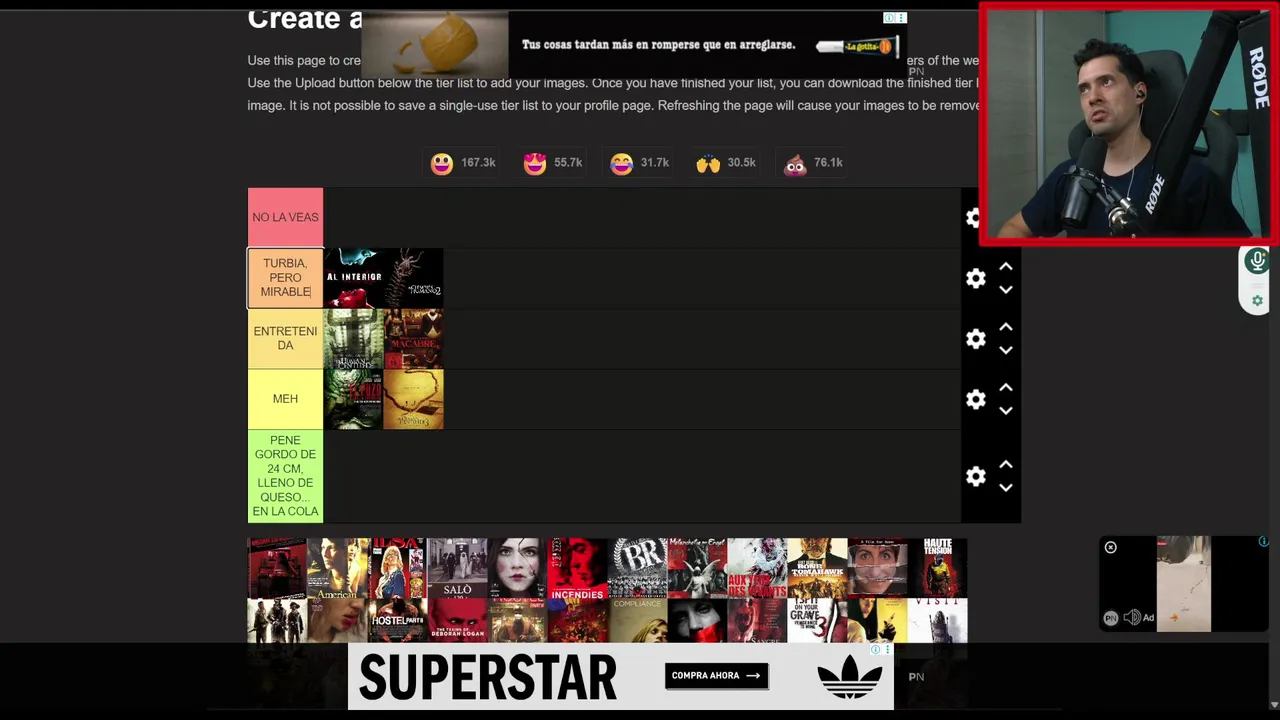
Task: Select the yellow Human Centipede 3 poster
Action: [413, 399]
